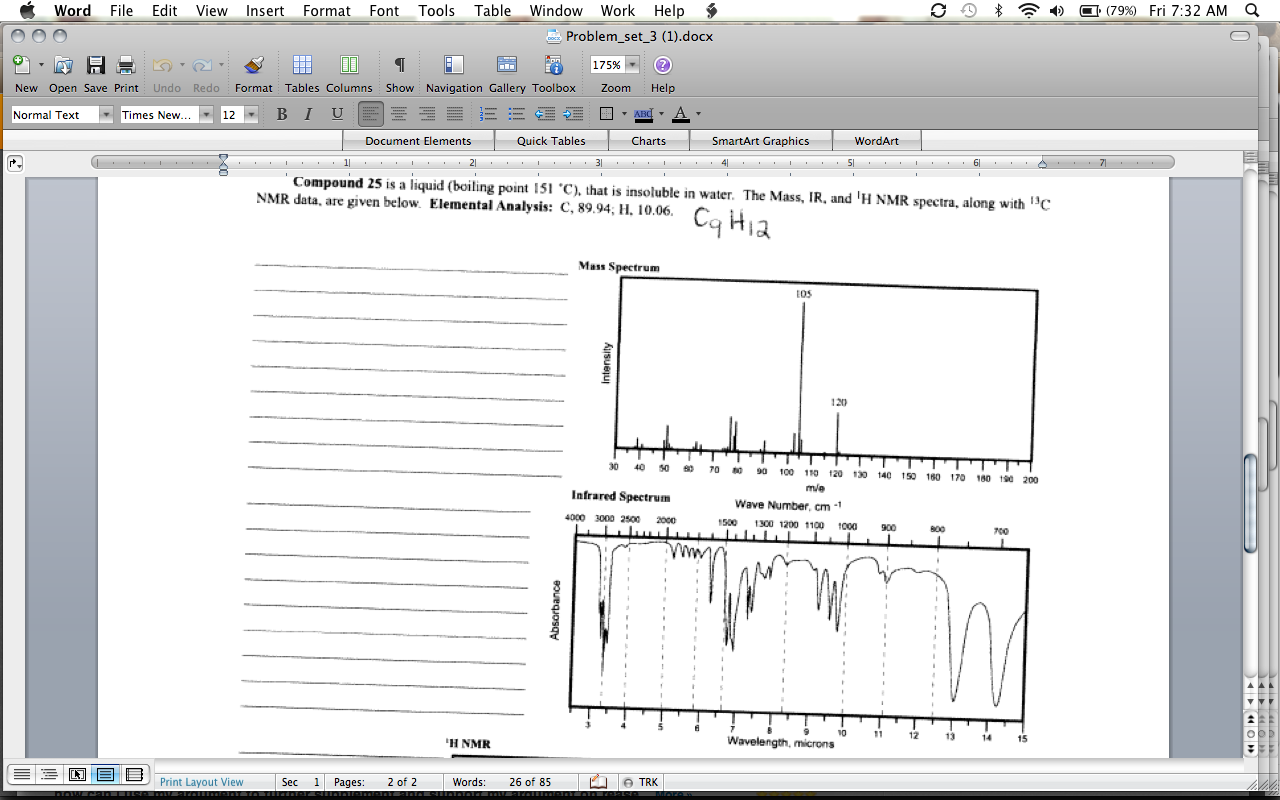Open the Format paintbrush tool

[x=254, y=66]
